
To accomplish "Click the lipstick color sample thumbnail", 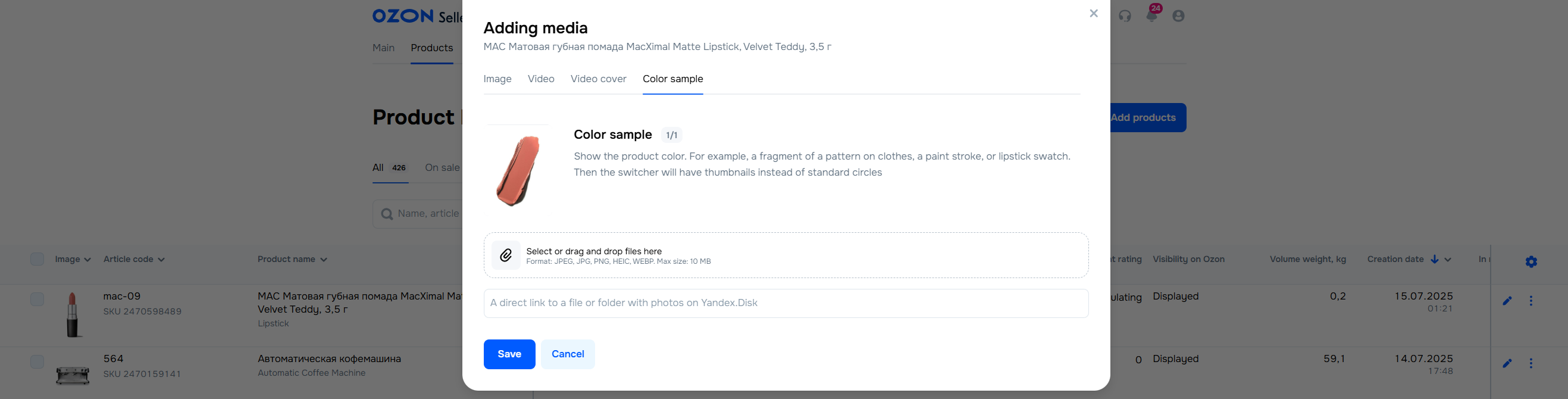I will tap(517, 169).
